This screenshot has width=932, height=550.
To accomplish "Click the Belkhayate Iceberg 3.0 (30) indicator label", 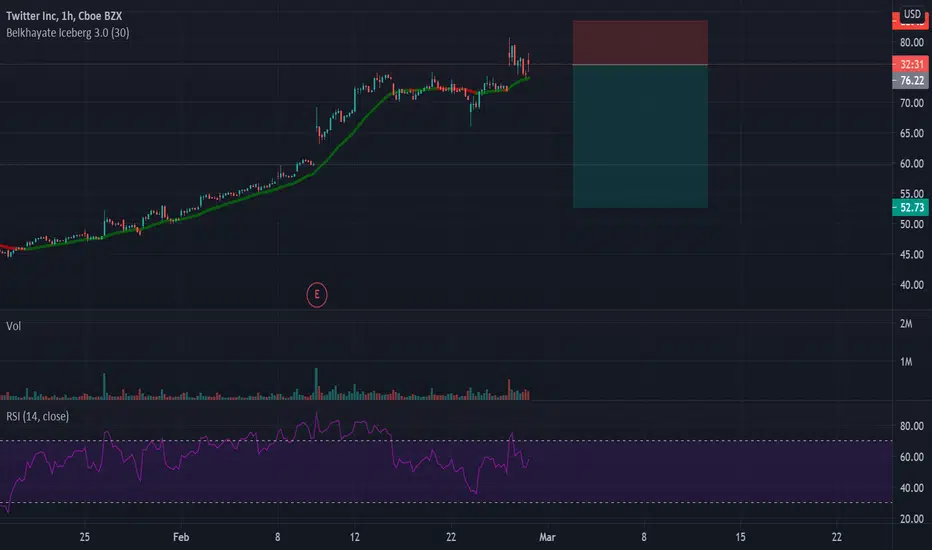I will [68, 33].
